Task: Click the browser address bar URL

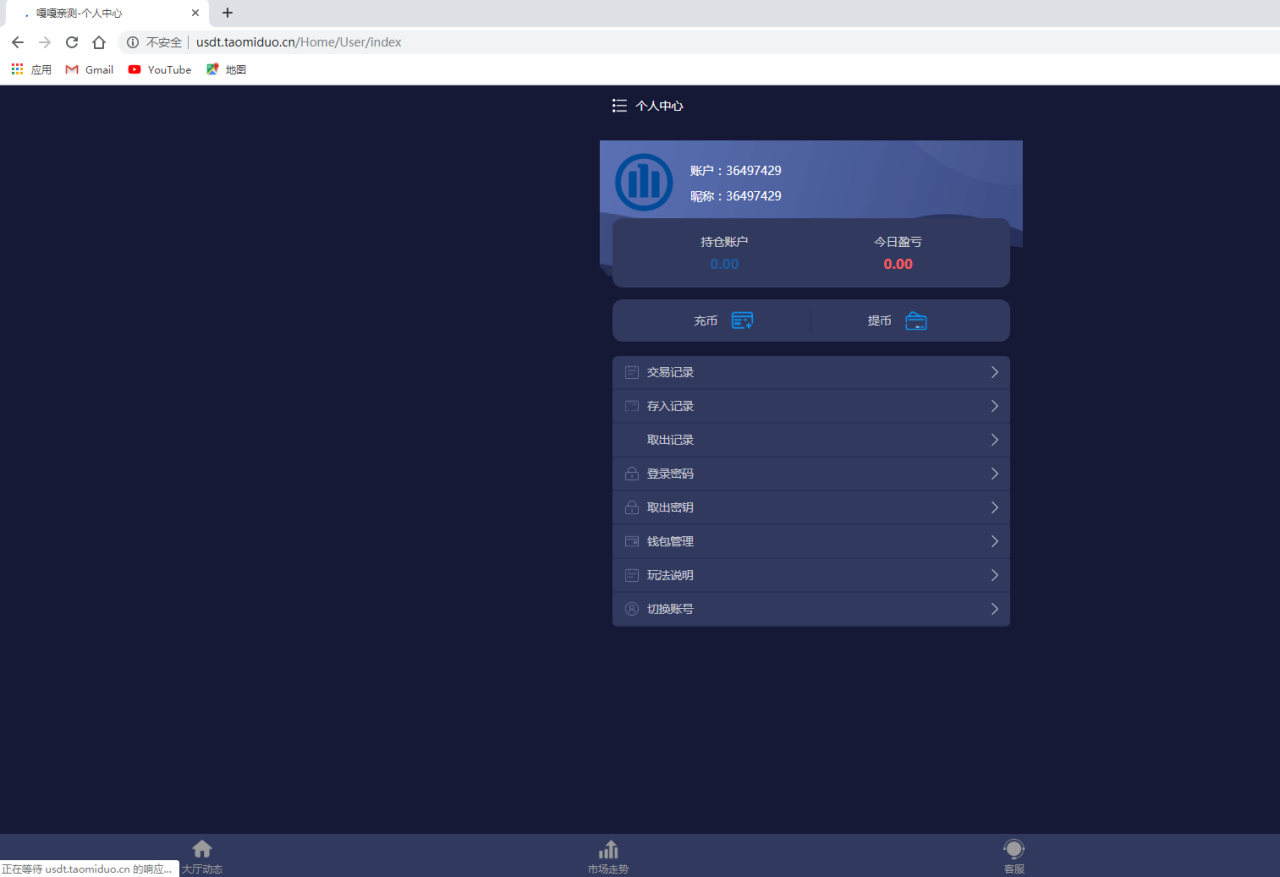Action: pos(300,42)
